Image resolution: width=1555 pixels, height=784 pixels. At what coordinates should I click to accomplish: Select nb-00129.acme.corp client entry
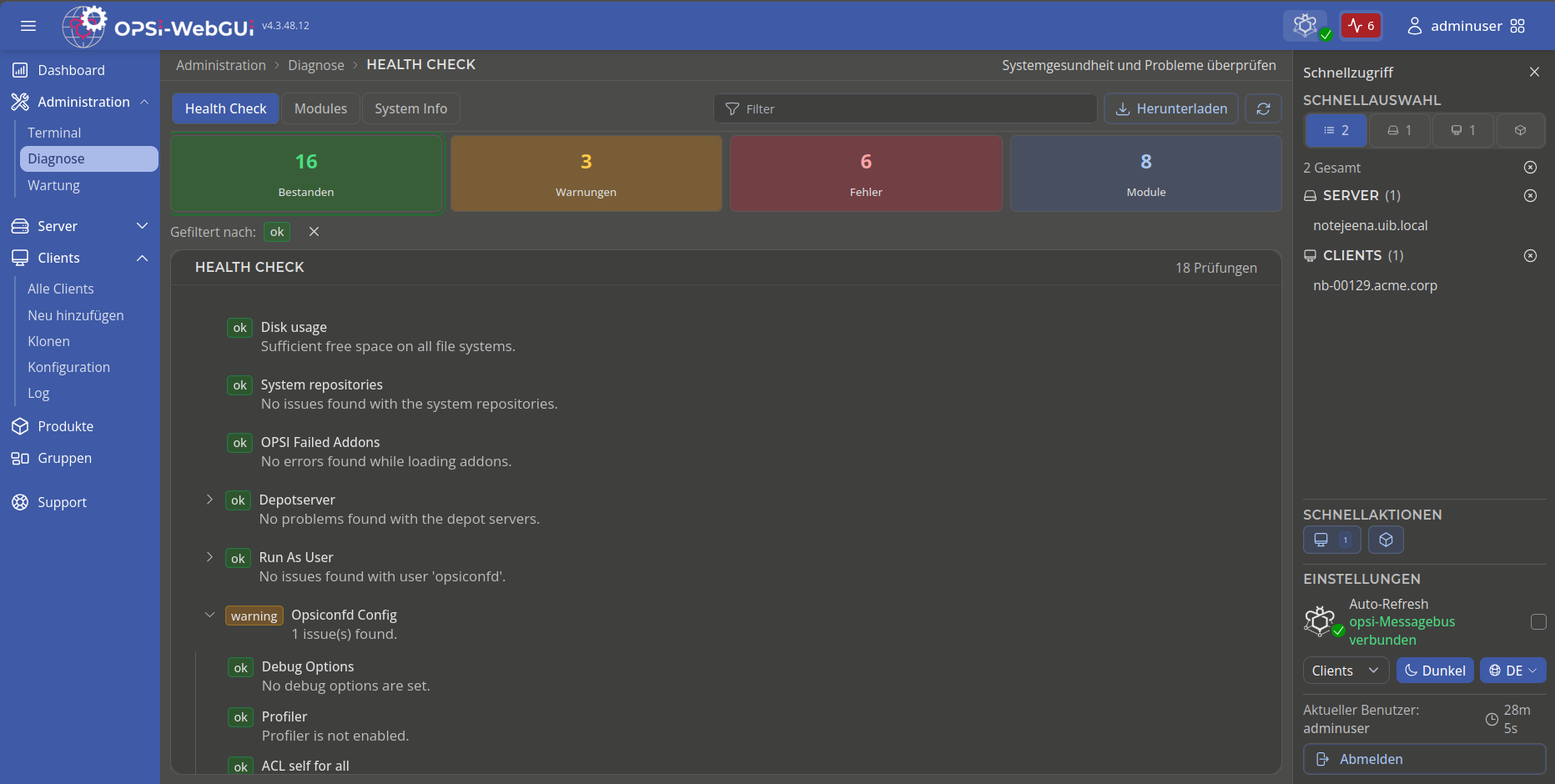(1375, 285)
